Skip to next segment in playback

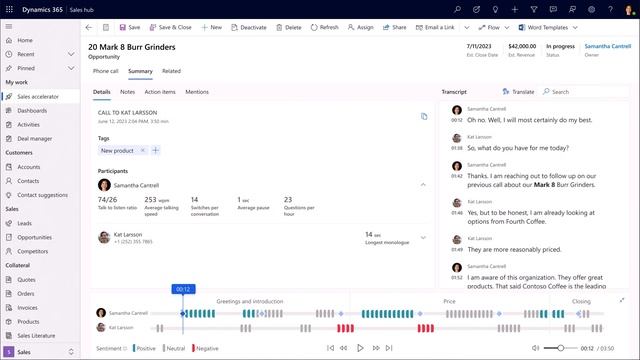(x=389, y=348)
